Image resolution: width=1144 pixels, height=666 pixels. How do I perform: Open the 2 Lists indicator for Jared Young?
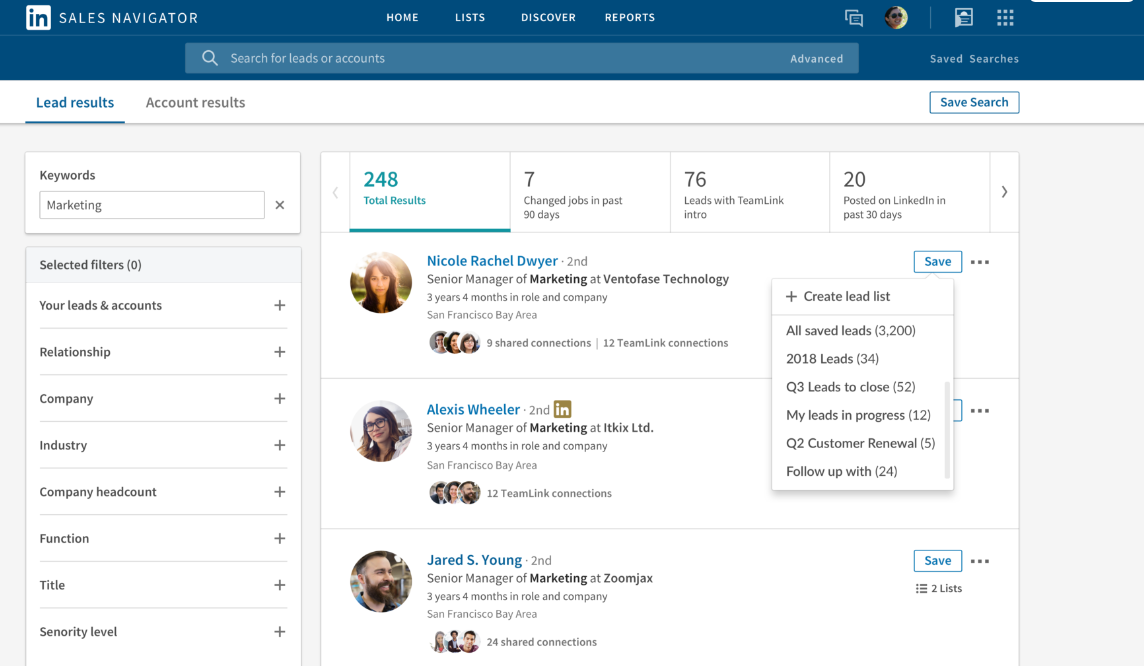tap(939, 588)
